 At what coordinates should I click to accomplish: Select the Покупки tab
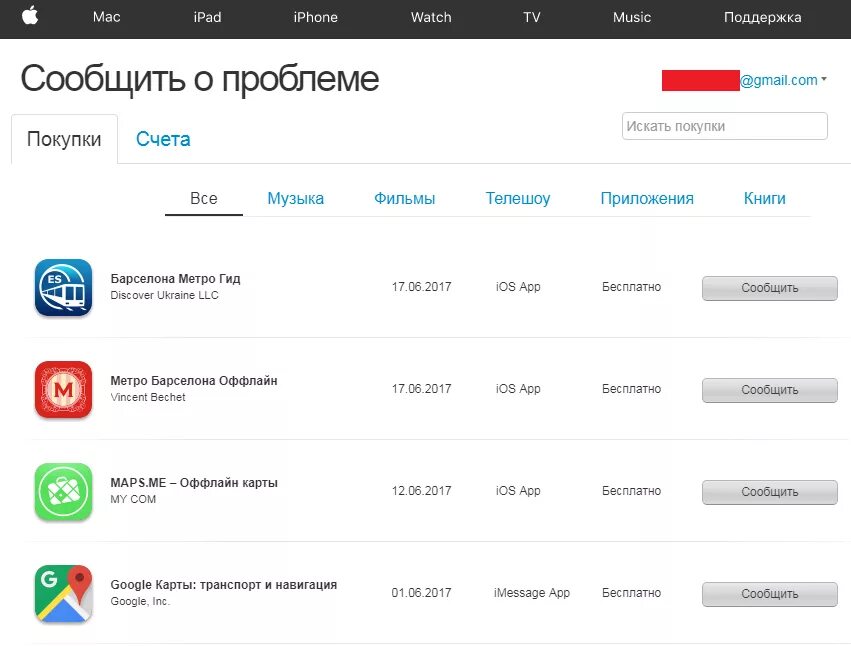coord(64,139)
